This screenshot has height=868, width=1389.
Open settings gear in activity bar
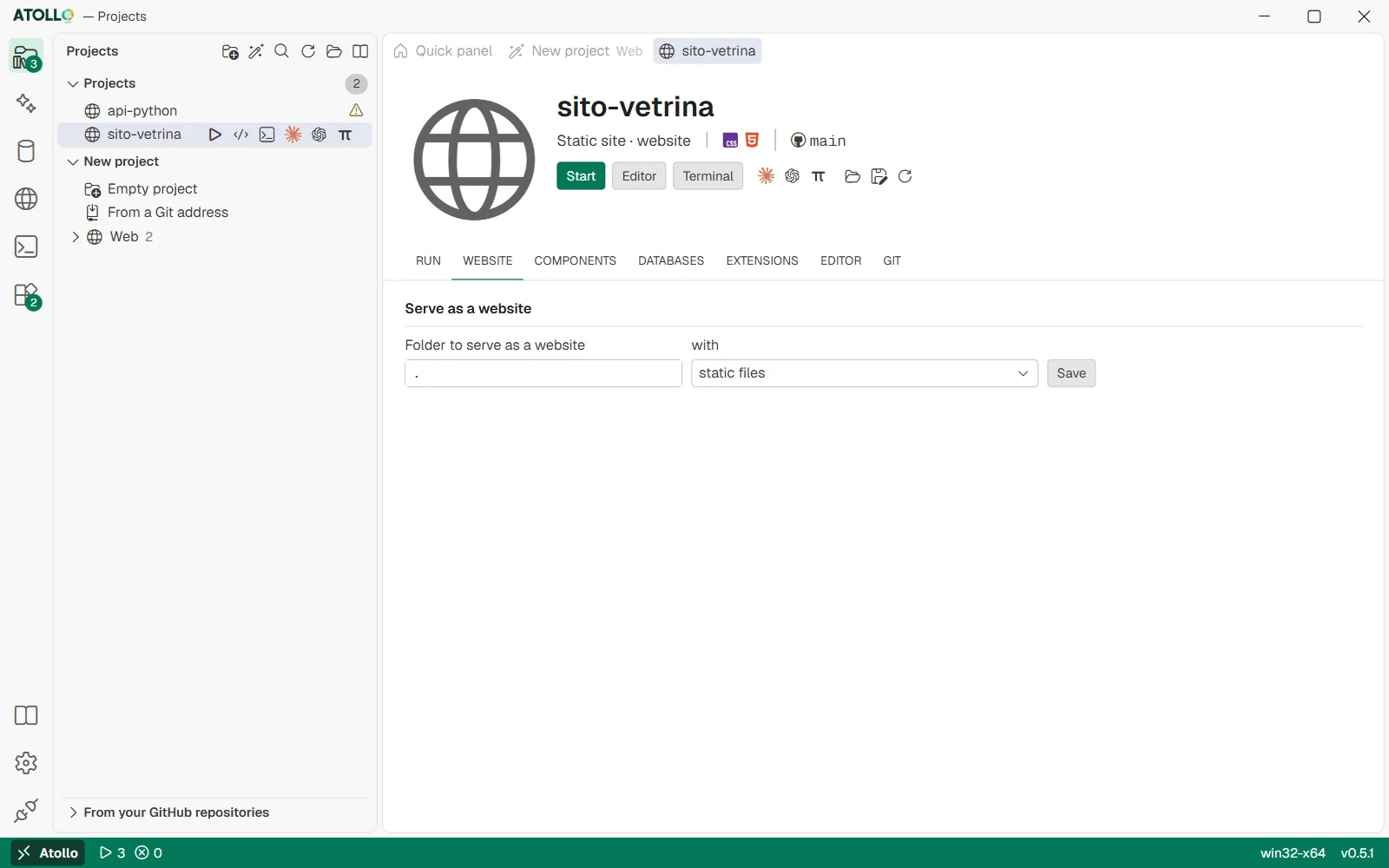tap(26, 763)
